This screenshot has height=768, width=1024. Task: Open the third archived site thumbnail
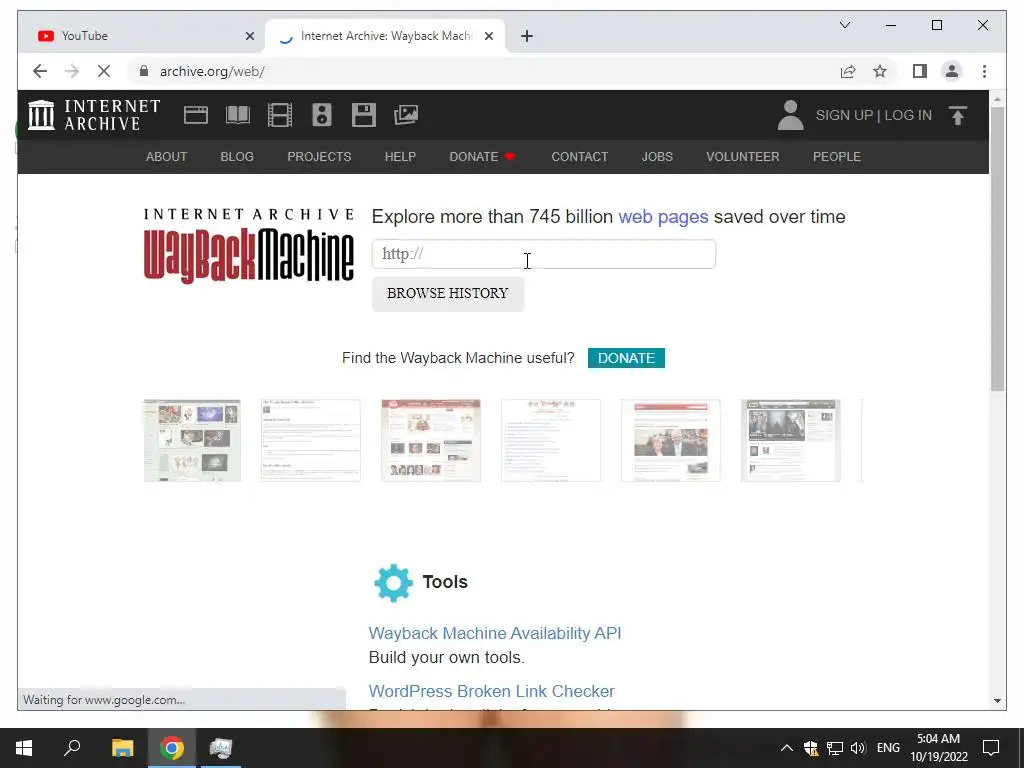tap(431, 441)
